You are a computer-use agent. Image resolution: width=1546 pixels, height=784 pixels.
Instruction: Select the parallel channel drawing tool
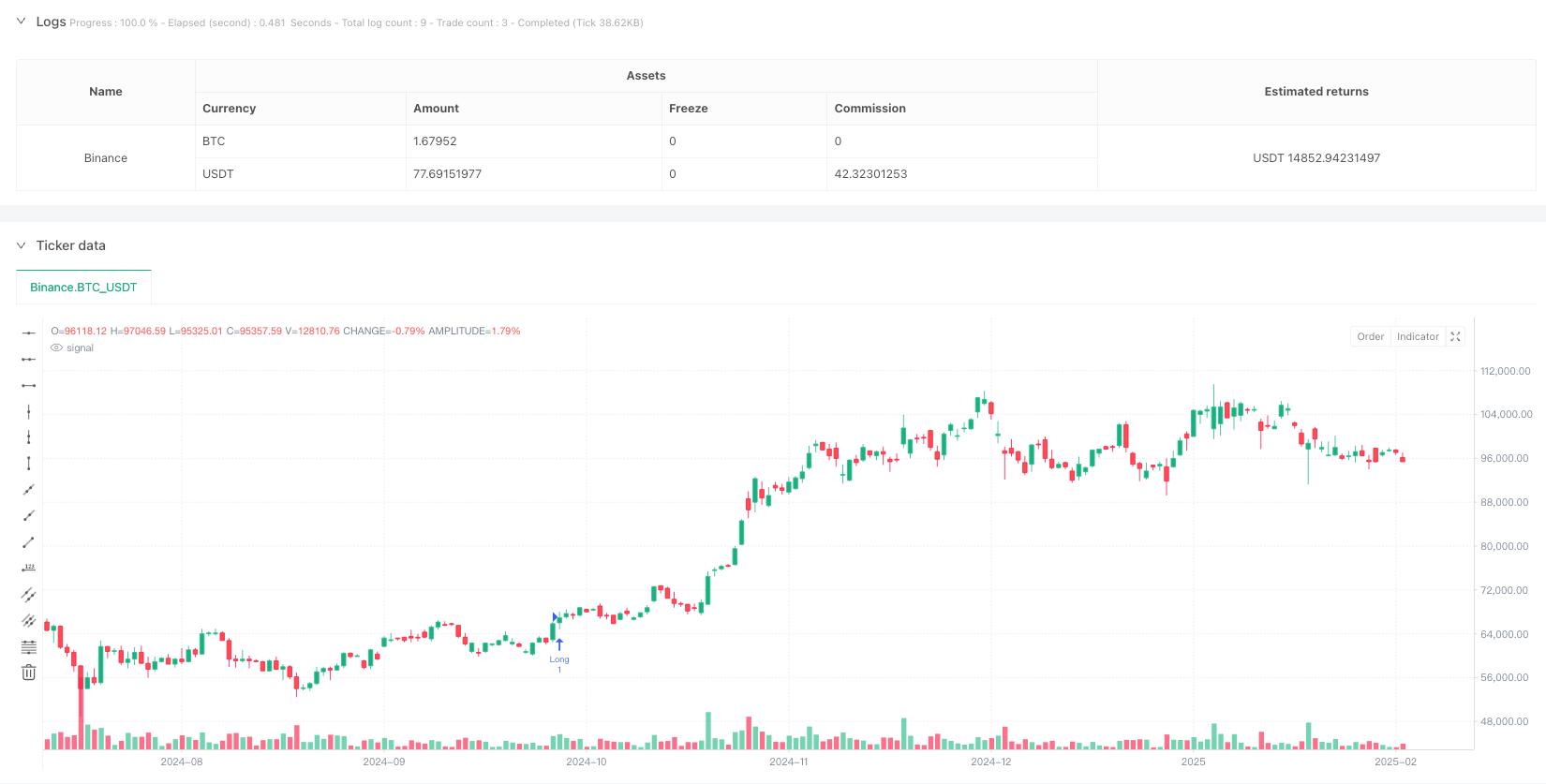point(29,594)
